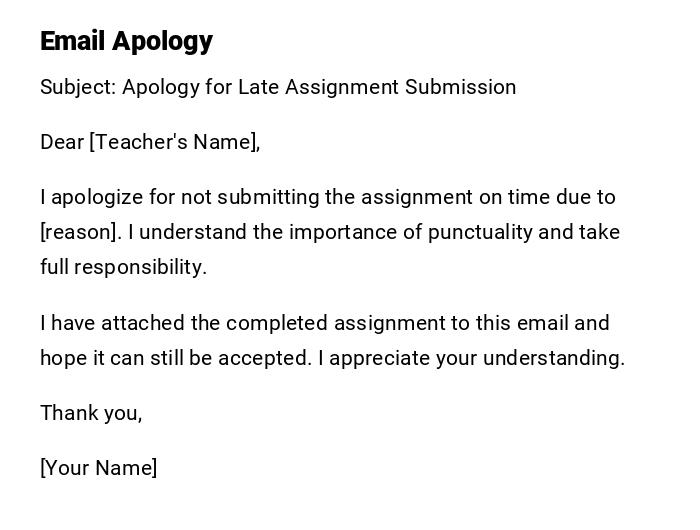Click the phrase "full responsibility."
Viewport: 700px width, 530px height.
(x=123, y=267)
